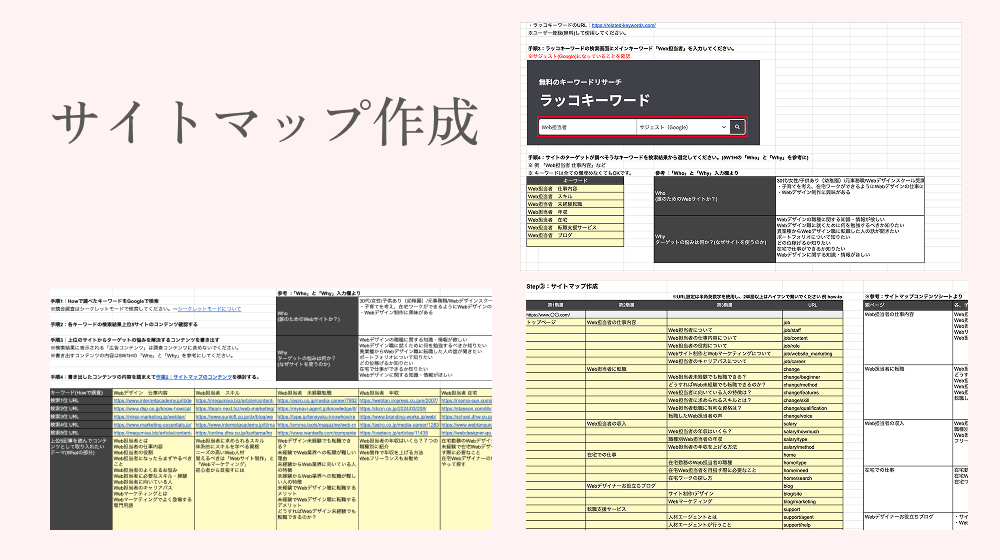Select the 'blog/marketing' URL cell

pos(812,501)
